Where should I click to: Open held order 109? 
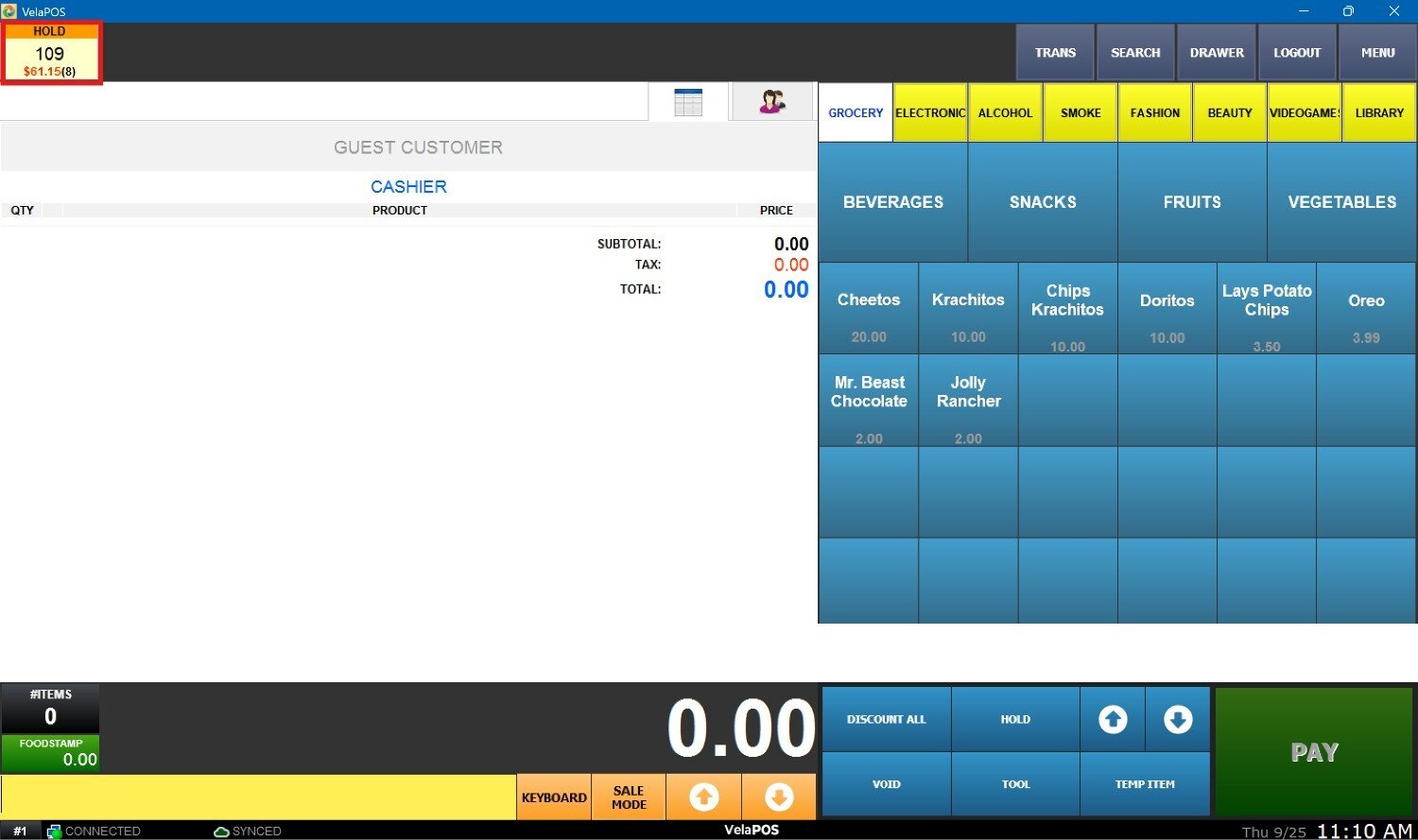[x=50, y=54]
